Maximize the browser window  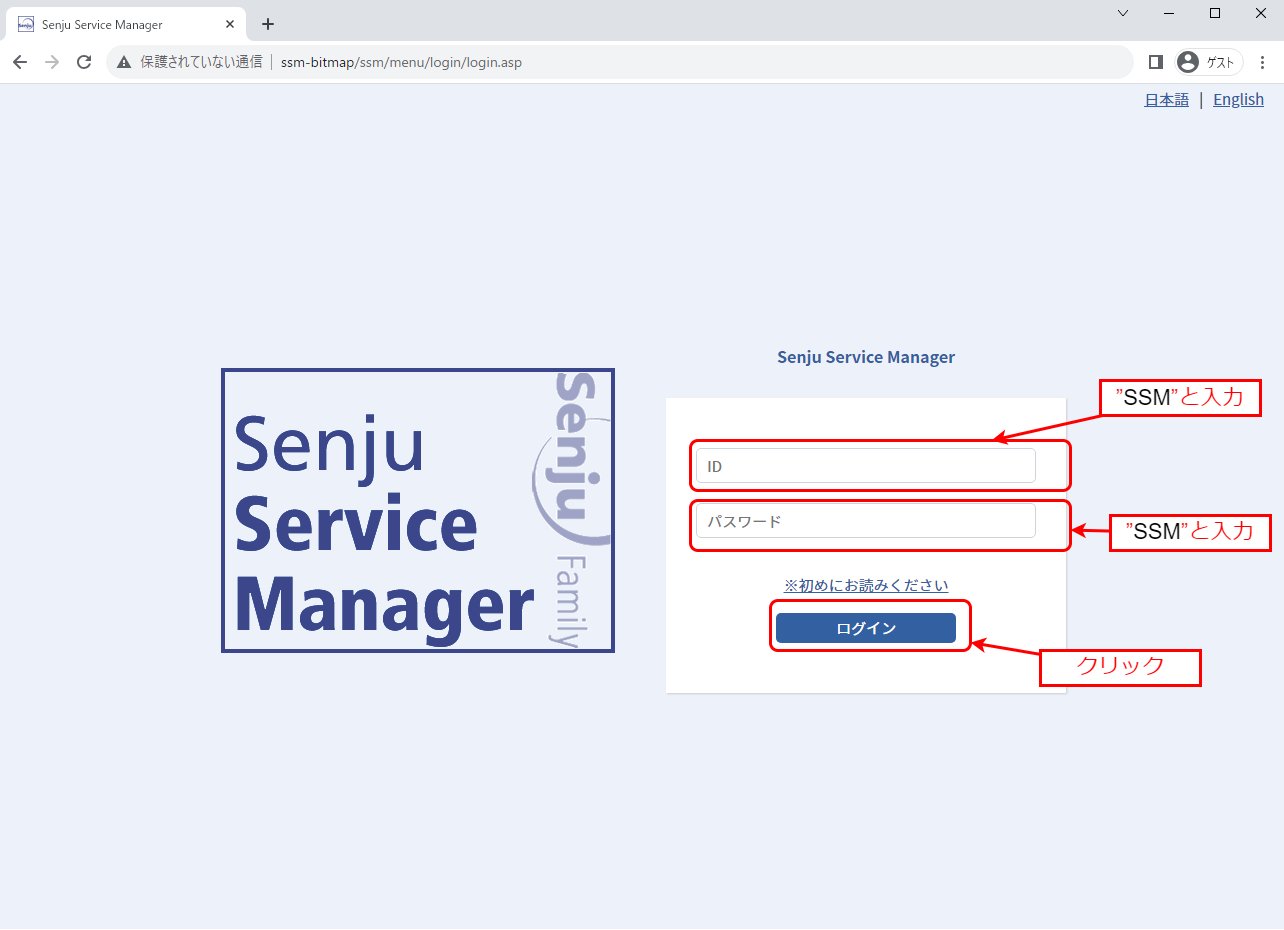click(x=1215, y=13)
